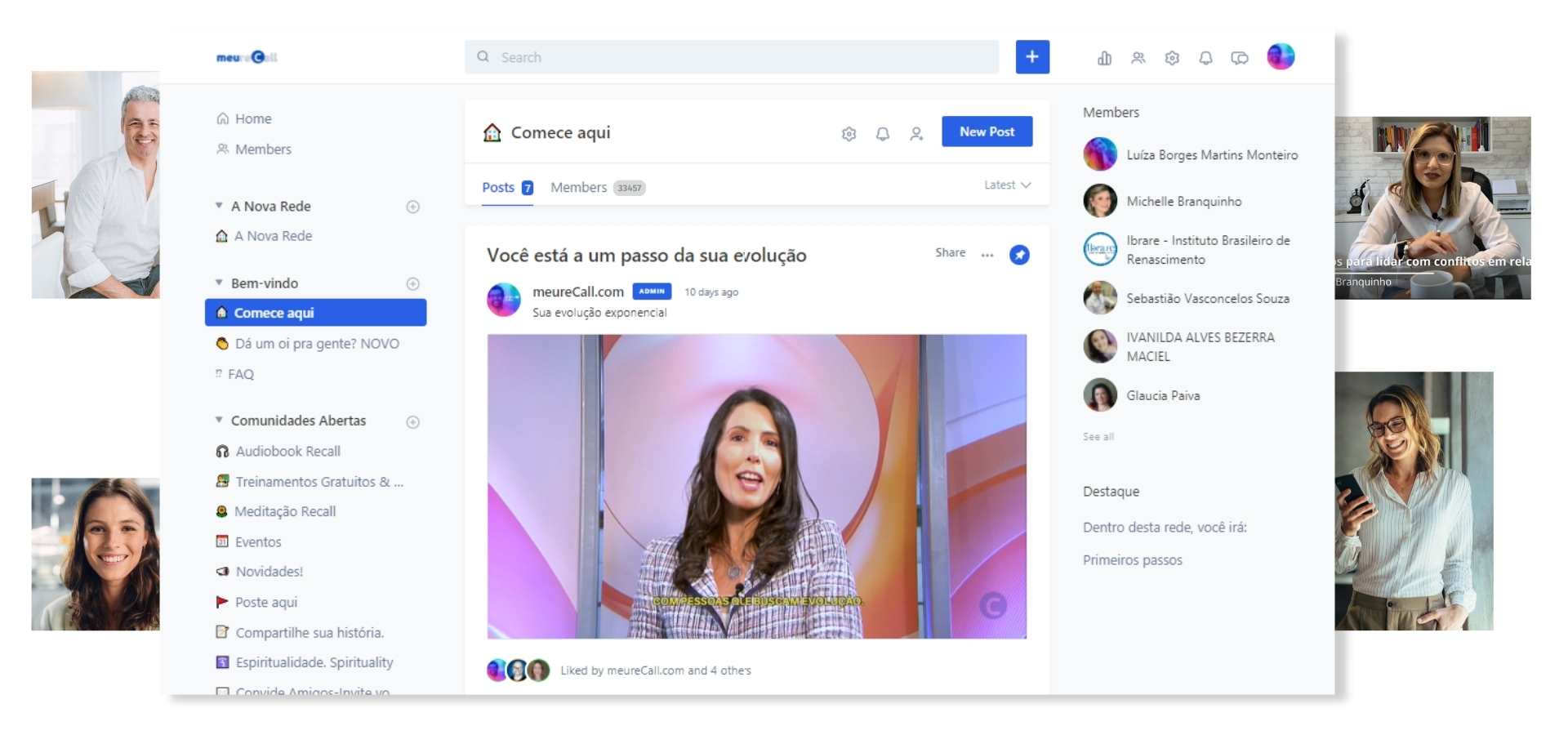The width and height of the screenshot is (1568, 735).
Task: Click the Comece aqui member person icon
Action: [x=916, y=133]
